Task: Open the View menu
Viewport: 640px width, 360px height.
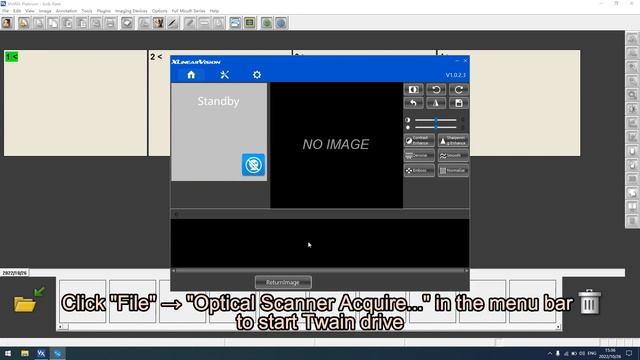Action: click(x=30, y=11)
